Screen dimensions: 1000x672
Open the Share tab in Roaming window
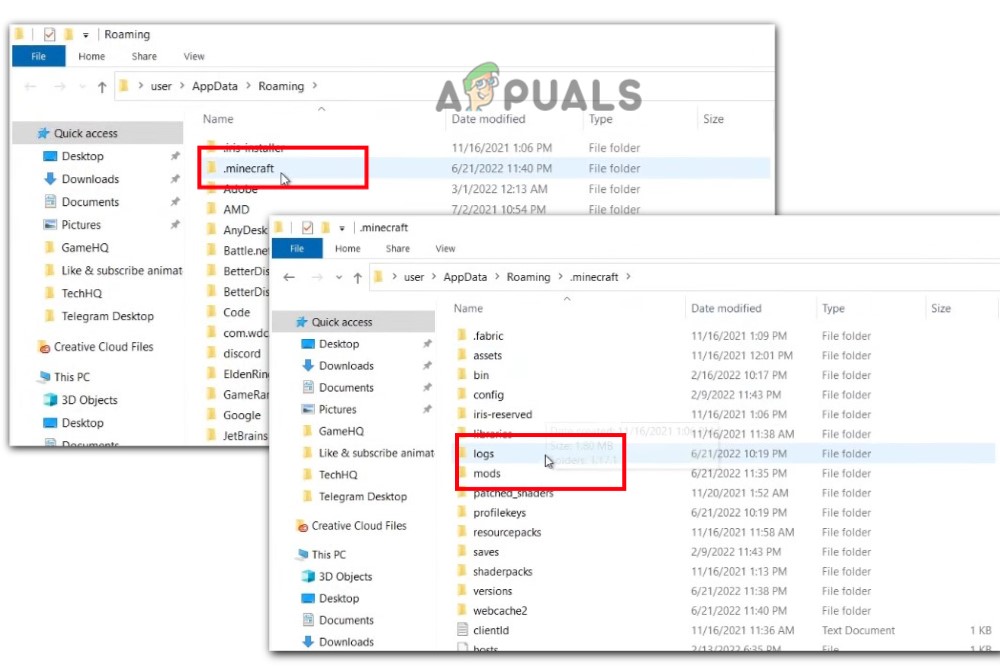point(144,56)
